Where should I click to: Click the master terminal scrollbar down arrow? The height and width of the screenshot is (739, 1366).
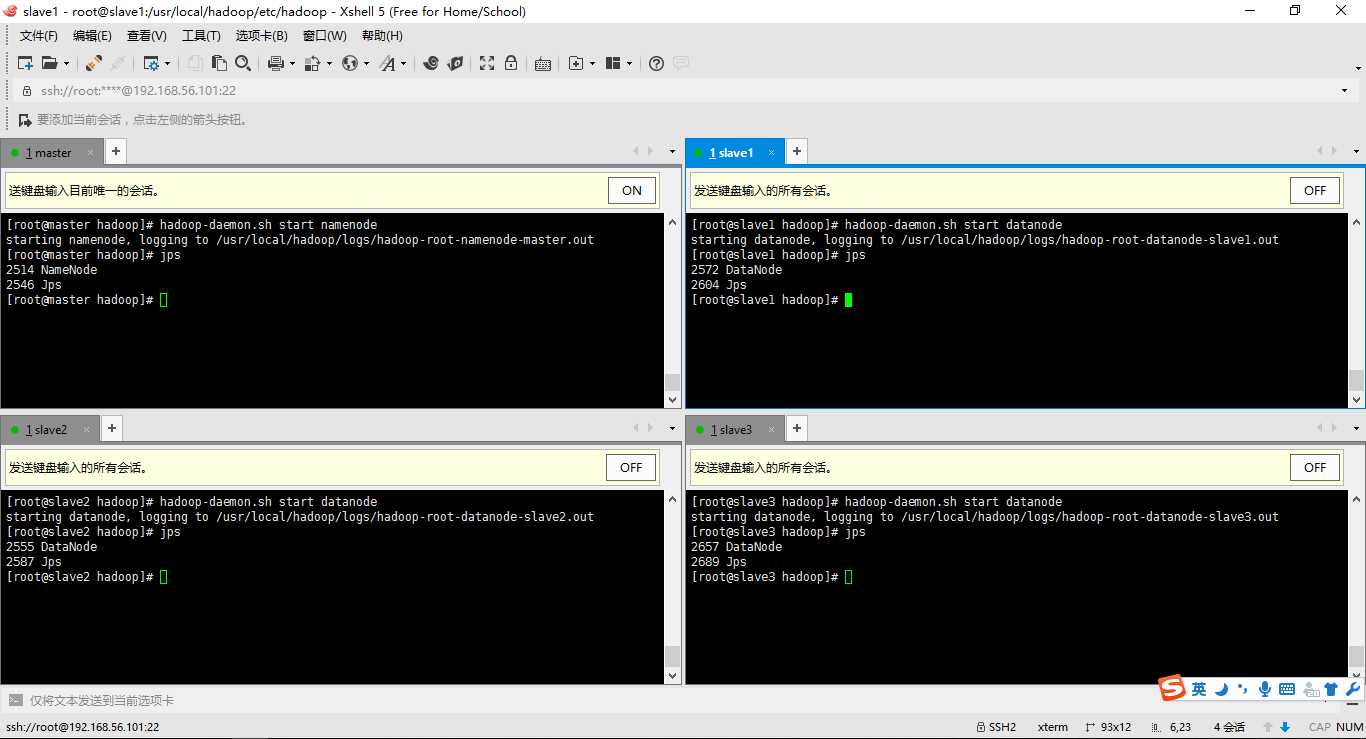pyautogui.click(x=673, y=400)
